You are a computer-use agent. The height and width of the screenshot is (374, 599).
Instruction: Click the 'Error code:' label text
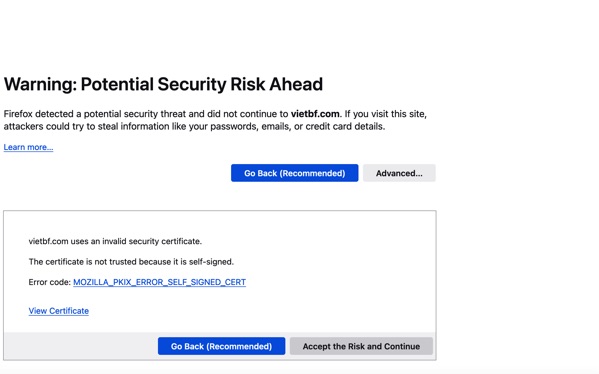50,282
